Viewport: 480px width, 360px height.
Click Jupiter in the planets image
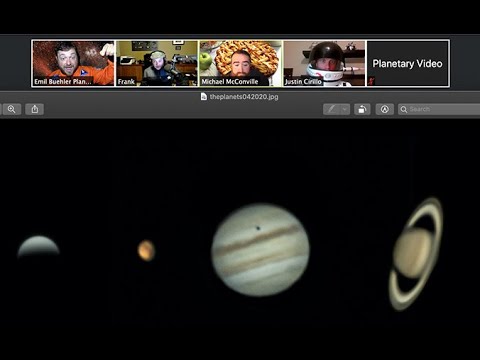point(260,250)
